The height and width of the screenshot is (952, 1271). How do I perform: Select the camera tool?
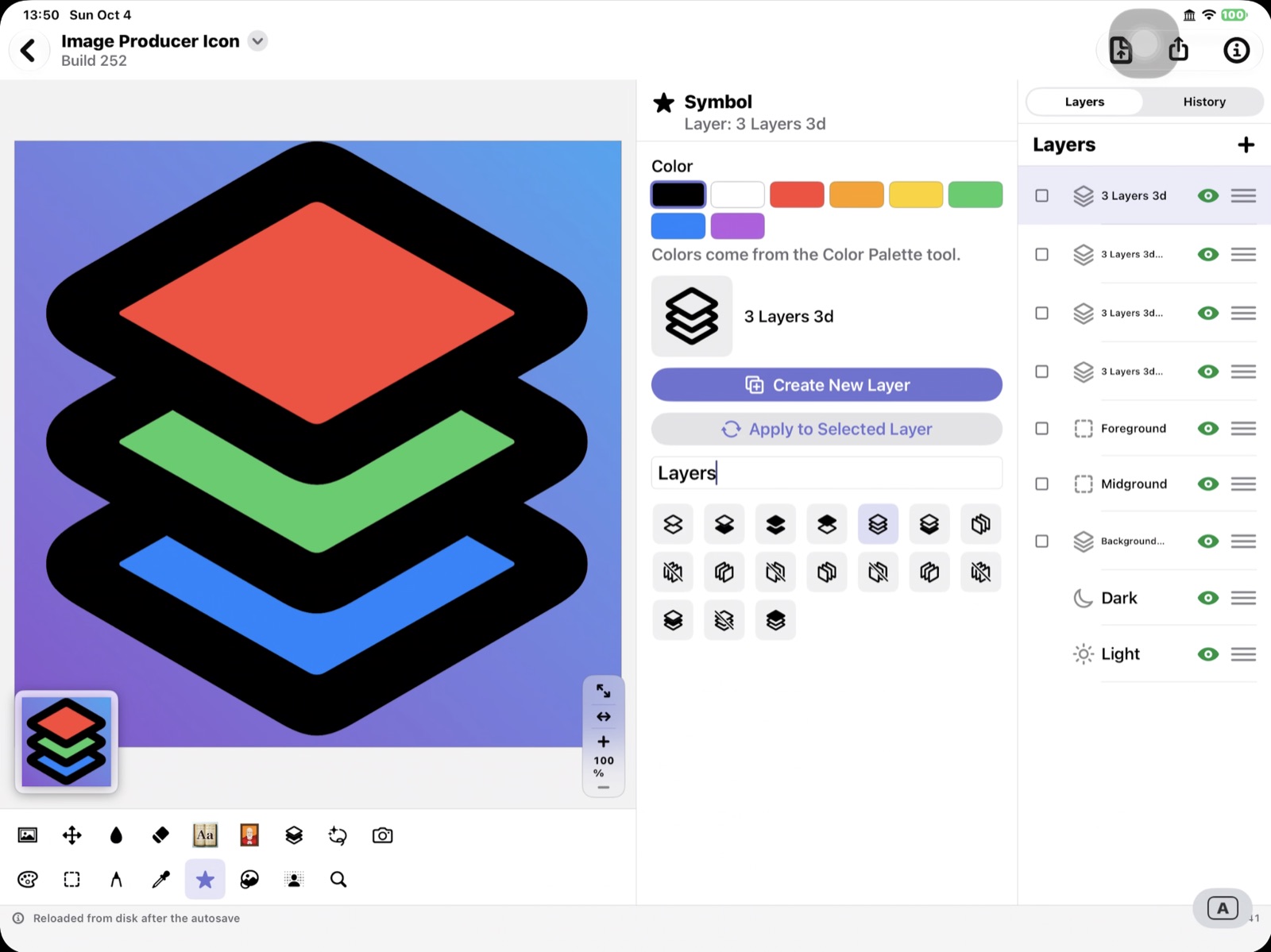(383, 835)
